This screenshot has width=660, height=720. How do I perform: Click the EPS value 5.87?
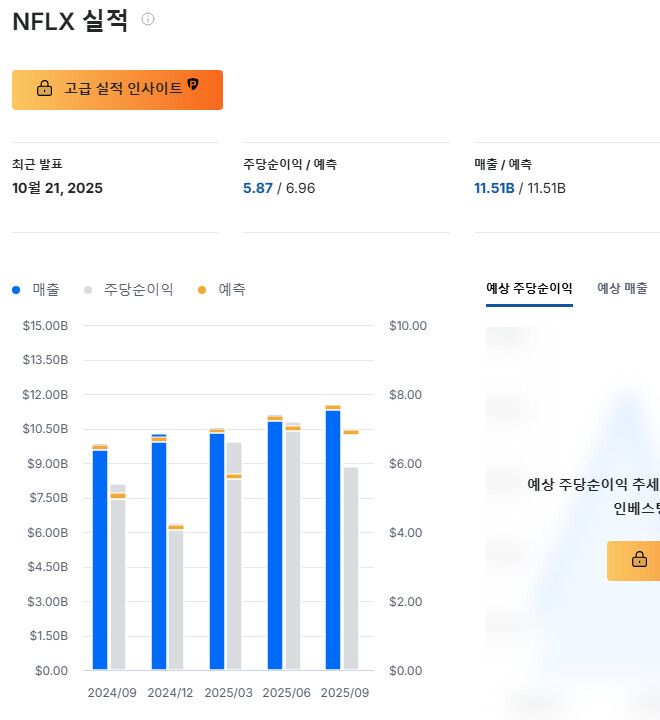point(258,188)
